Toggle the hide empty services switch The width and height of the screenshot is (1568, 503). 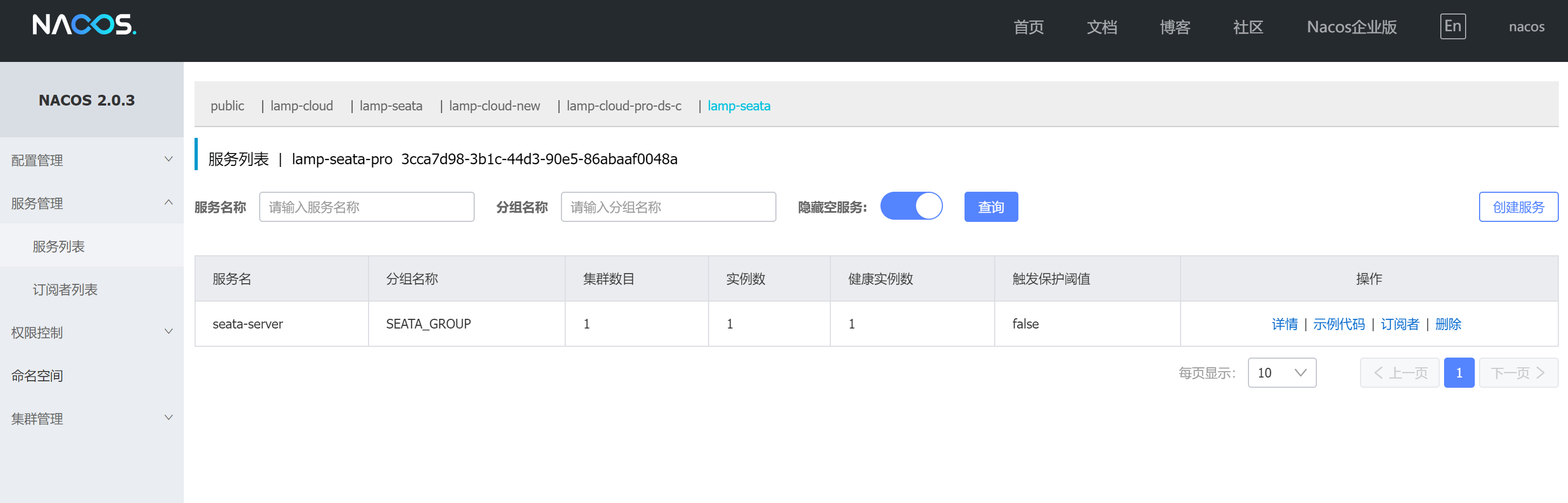911,206
